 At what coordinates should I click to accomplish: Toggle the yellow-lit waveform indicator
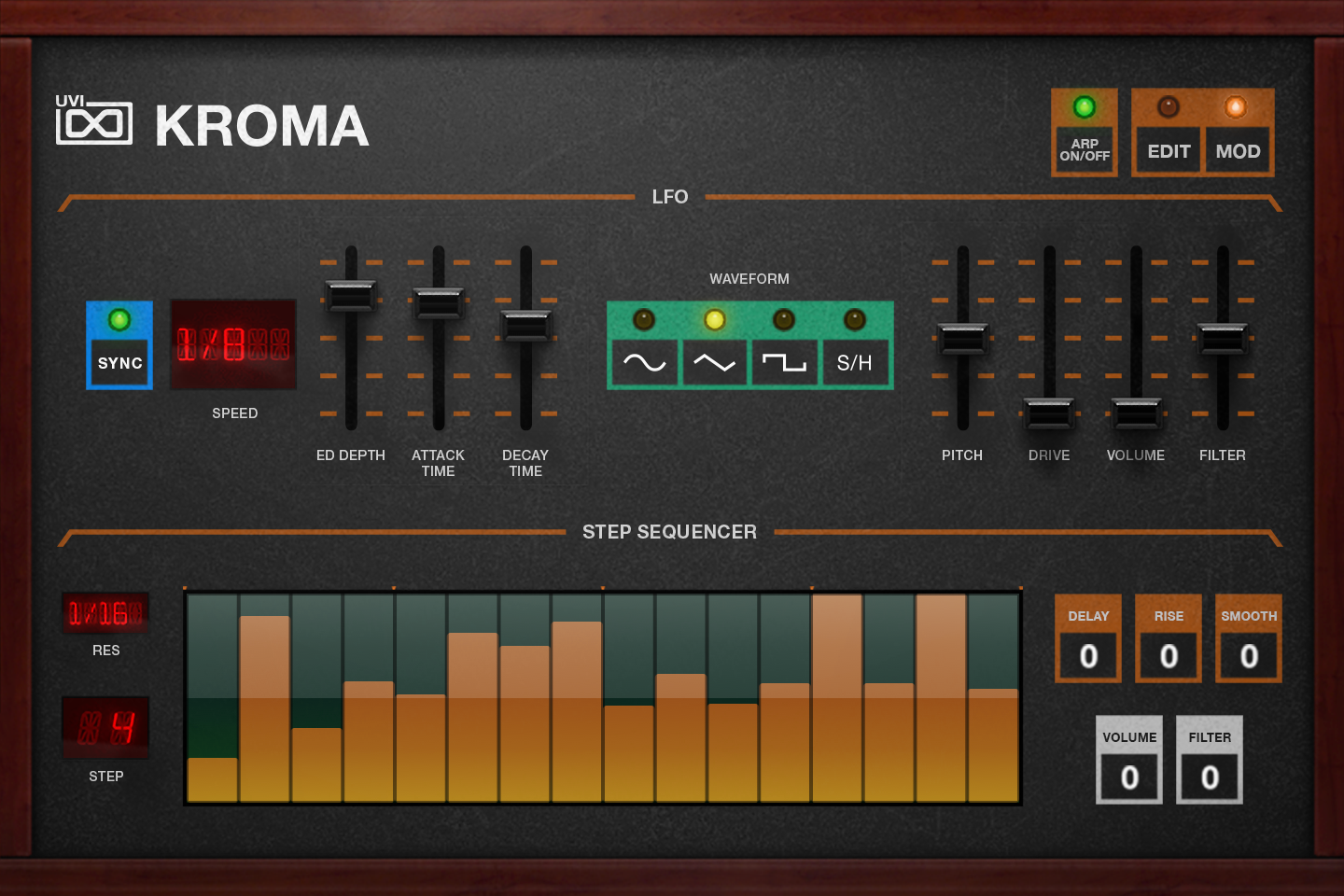click(x=714, y=320)
